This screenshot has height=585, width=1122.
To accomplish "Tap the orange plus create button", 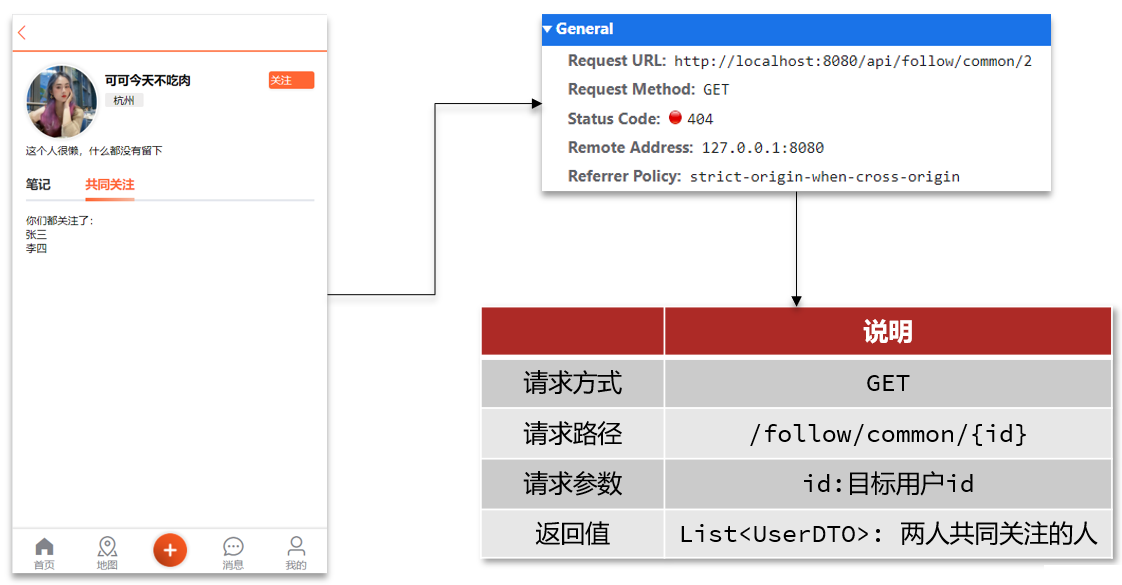I will coord(170,550).
